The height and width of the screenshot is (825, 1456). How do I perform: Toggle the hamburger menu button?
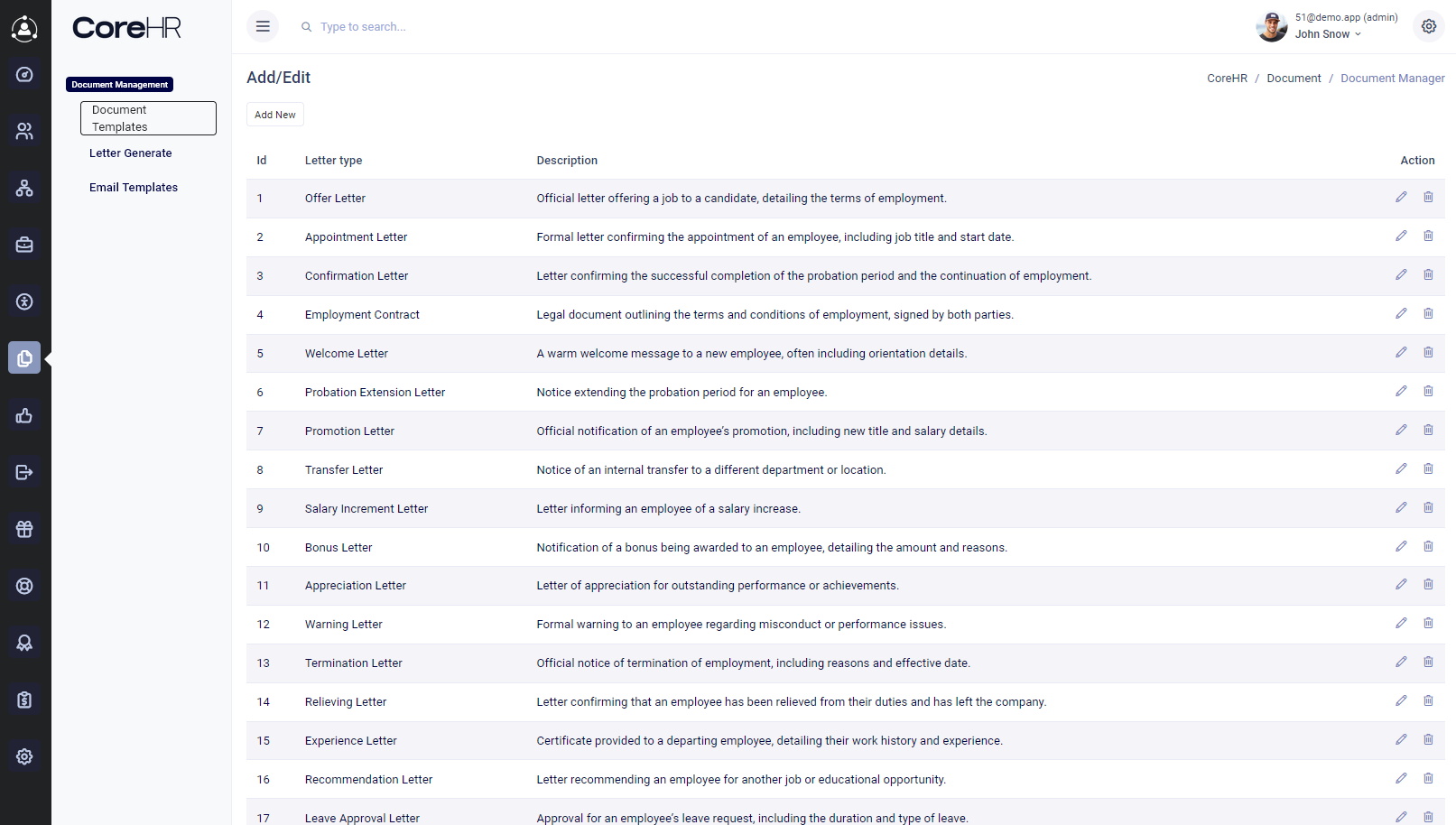[x=263, y=26]
